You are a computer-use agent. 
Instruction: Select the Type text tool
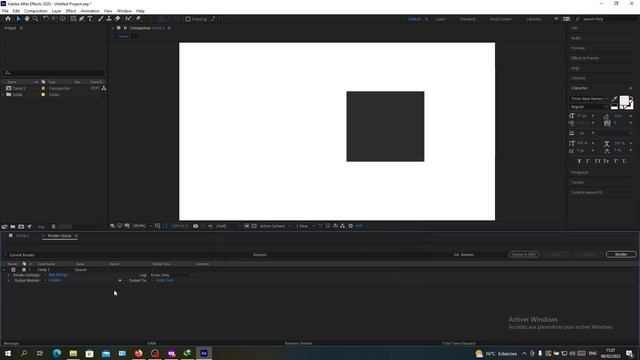tap(90, 19)
